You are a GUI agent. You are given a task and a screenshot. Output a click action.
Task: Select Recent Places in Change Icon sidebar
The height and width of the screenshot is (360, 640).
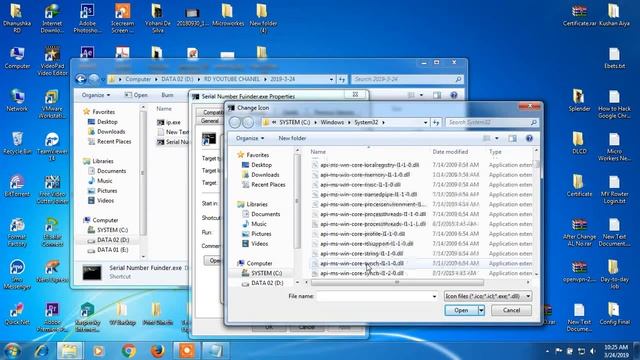pos(268,184)
